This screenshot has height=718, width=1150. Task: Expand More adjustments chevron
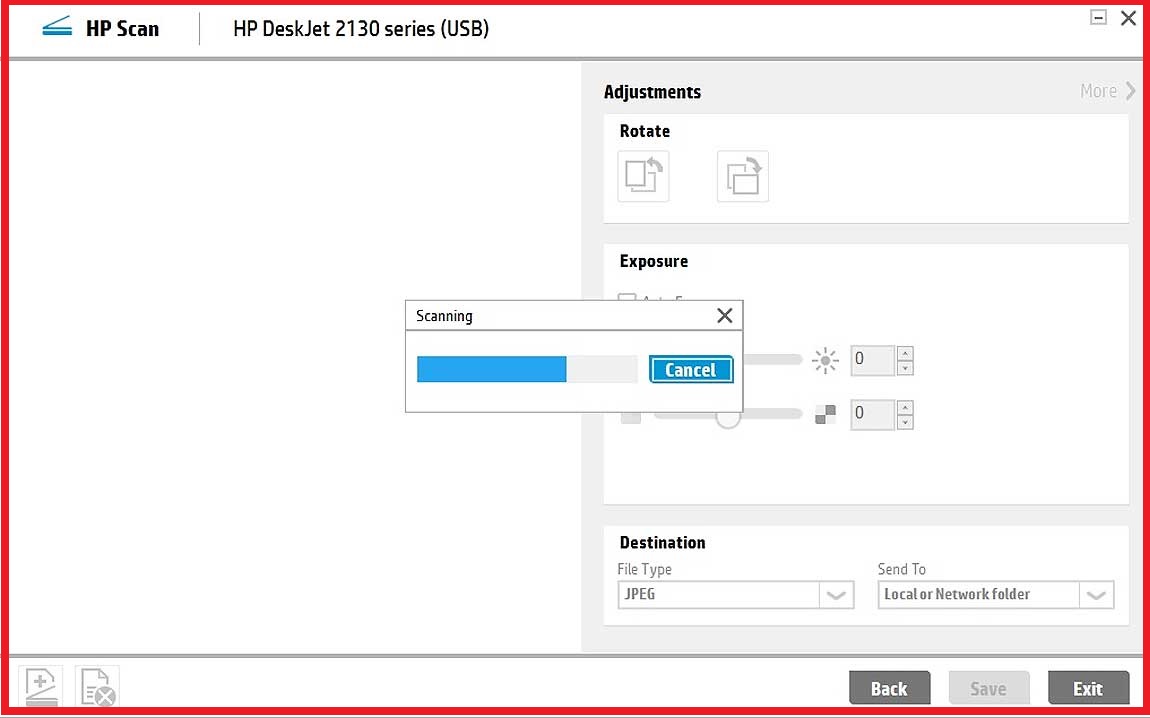[1130, 91]
